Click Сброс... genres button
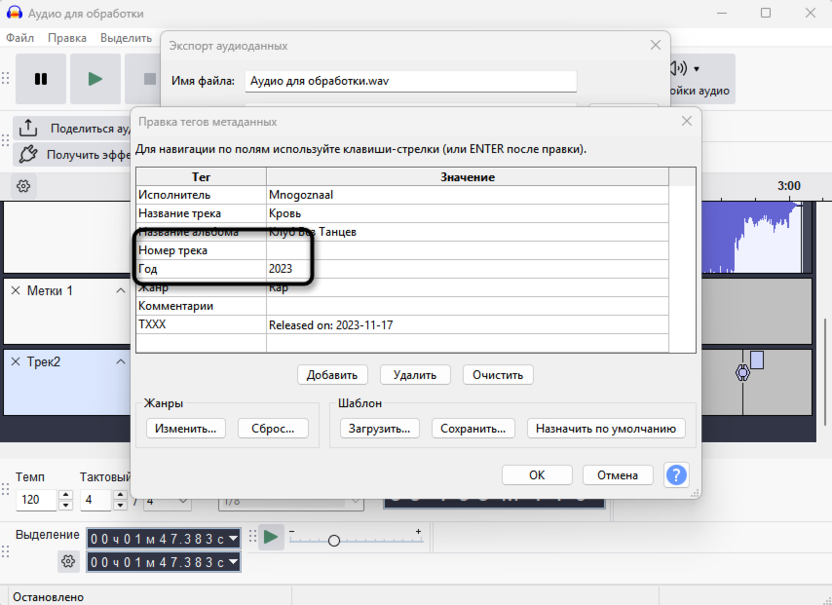832x605 pixels. (273, 428)
